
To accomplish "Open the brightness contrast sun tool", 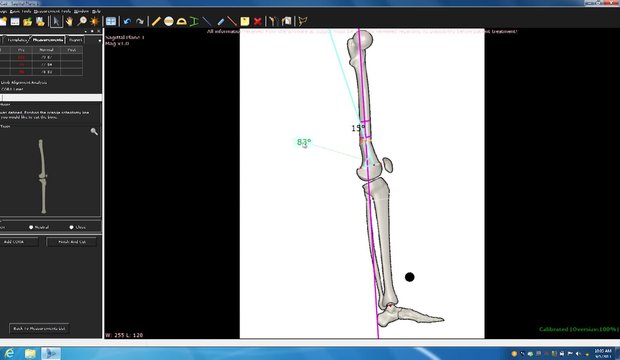I will point(95,21).
